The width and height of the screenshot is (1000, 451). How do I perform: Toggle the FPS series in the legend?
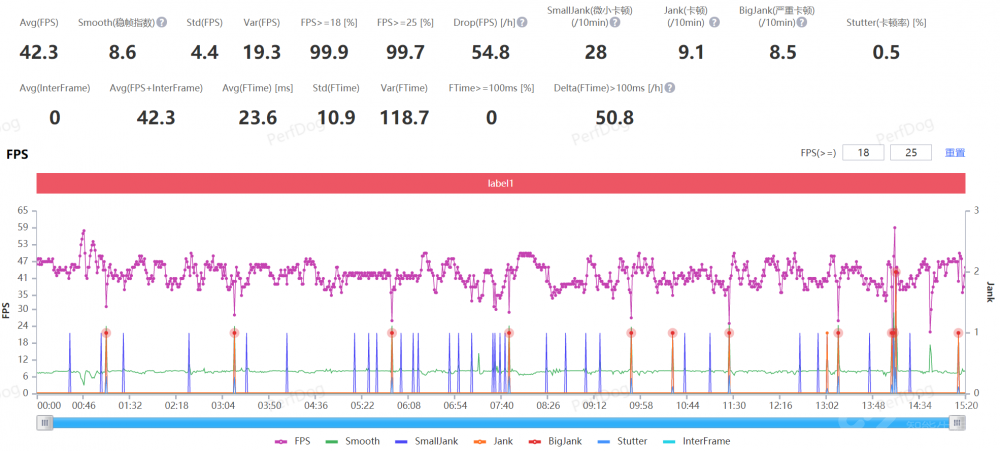point(294,441)
